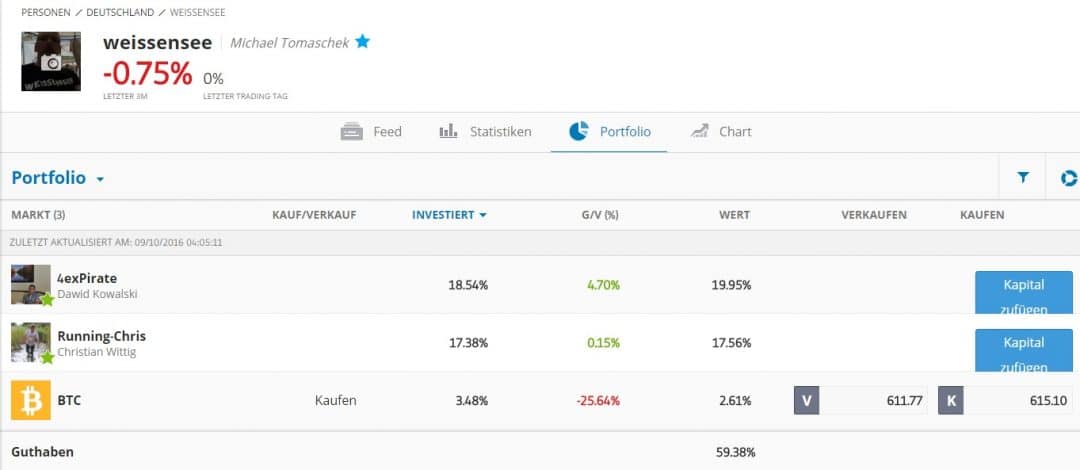The image size is (1080, 470).
Task: Click the blue star next to Michael Tomaschek
Action: (x=362, y=42)
